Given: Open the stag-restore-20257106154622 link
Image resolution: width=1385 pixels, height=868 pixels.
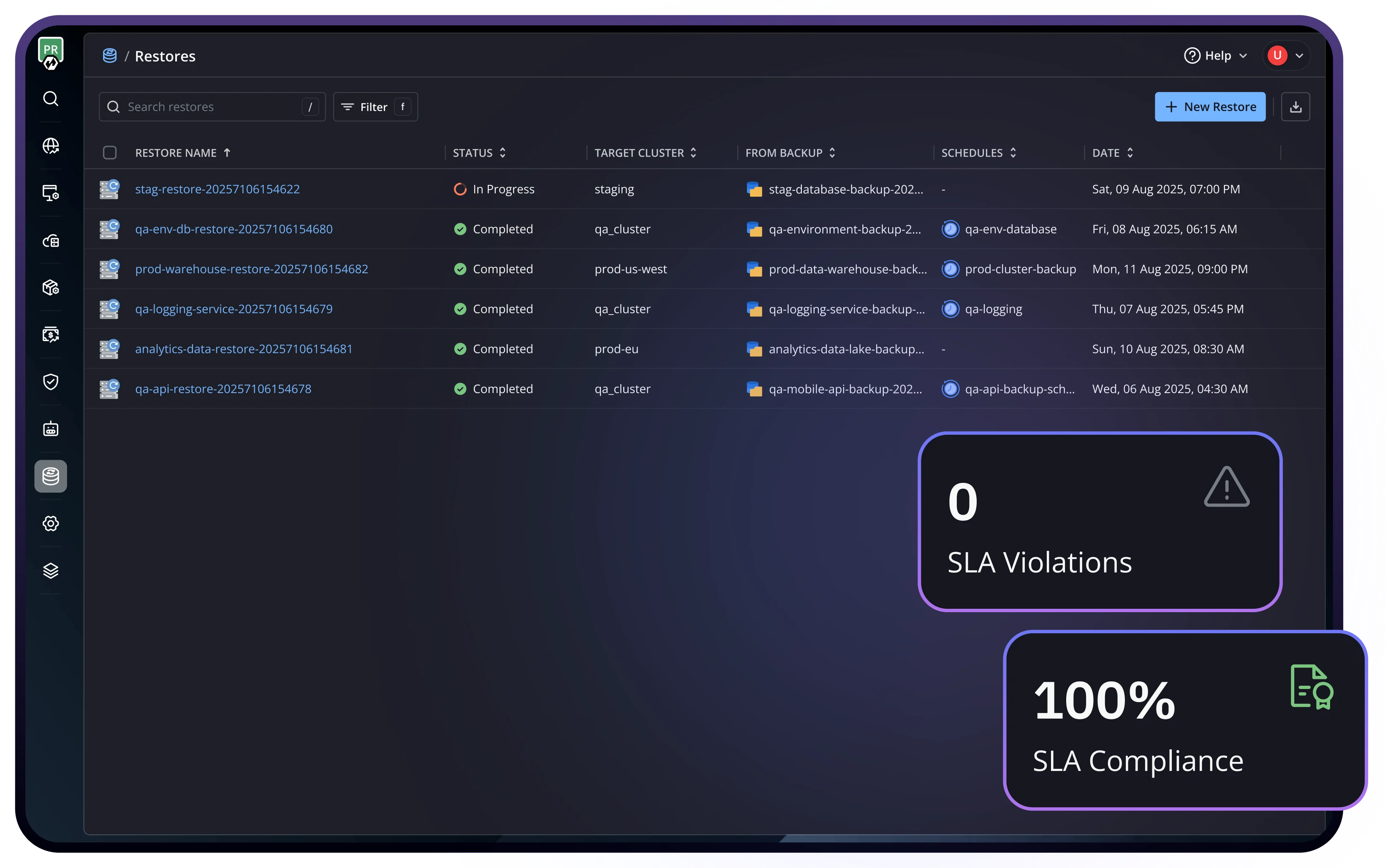Looking at the screenshot, I should 217,189.
